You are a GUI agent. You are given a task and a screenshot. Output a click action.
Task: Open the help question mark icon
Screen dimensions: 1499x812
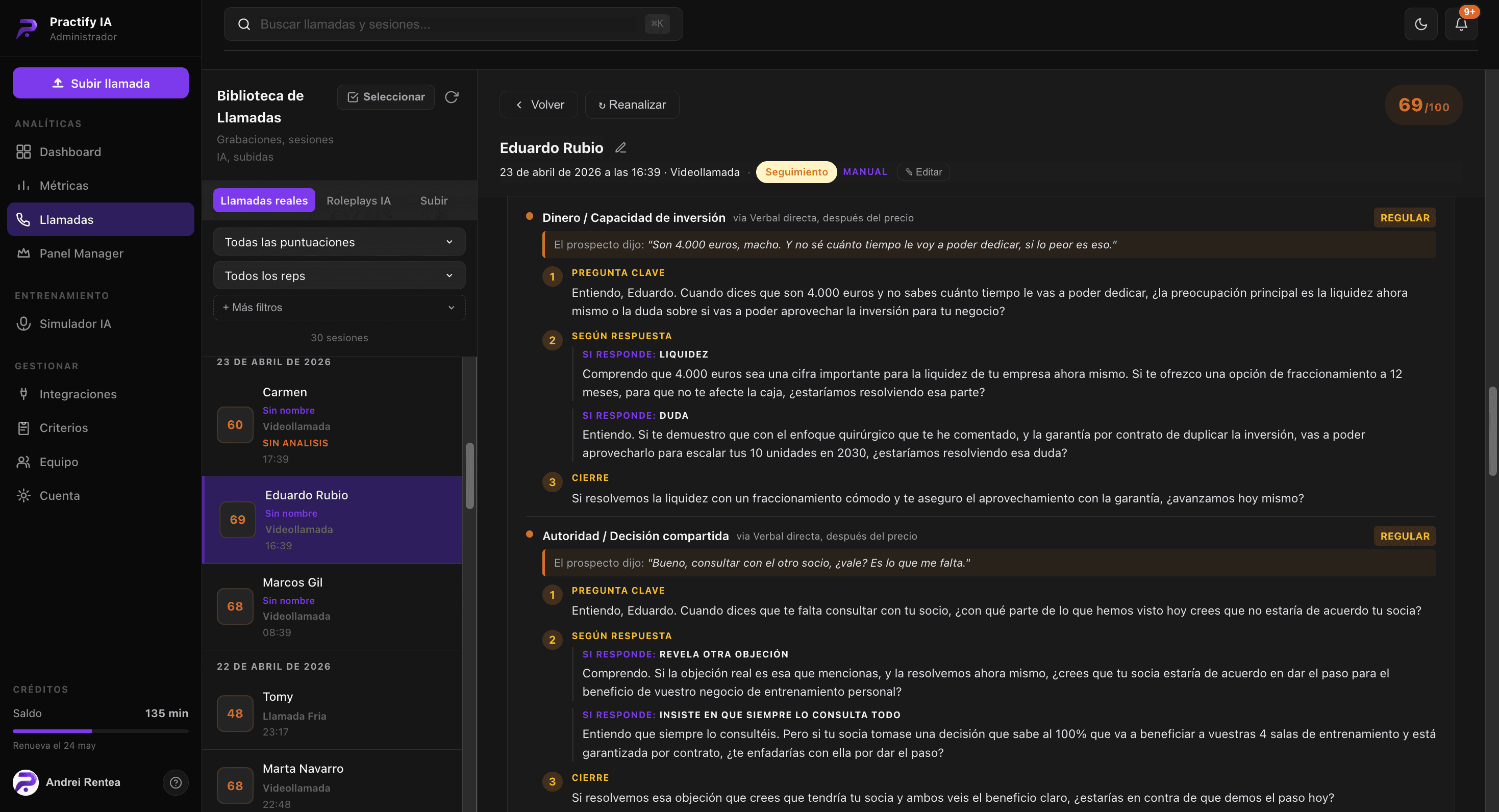[x=176, y=782]
